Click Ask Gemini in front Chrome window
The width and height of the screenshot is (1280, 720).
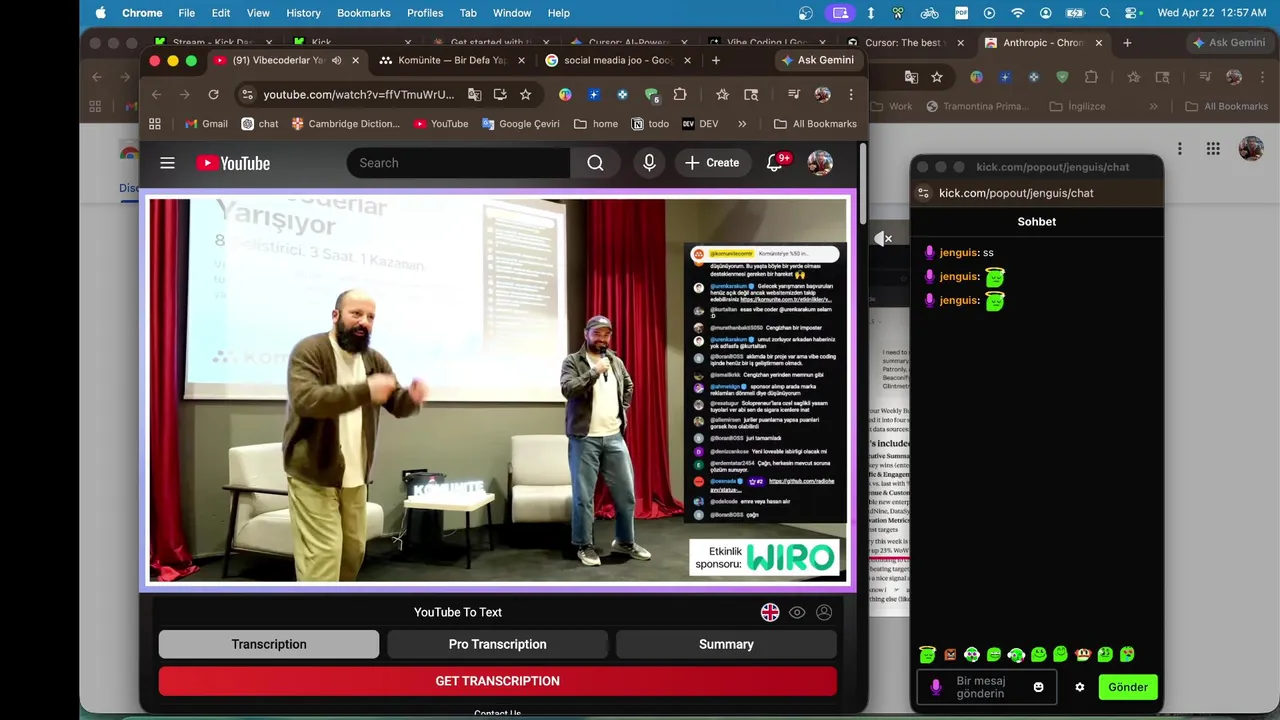point(818,60)
